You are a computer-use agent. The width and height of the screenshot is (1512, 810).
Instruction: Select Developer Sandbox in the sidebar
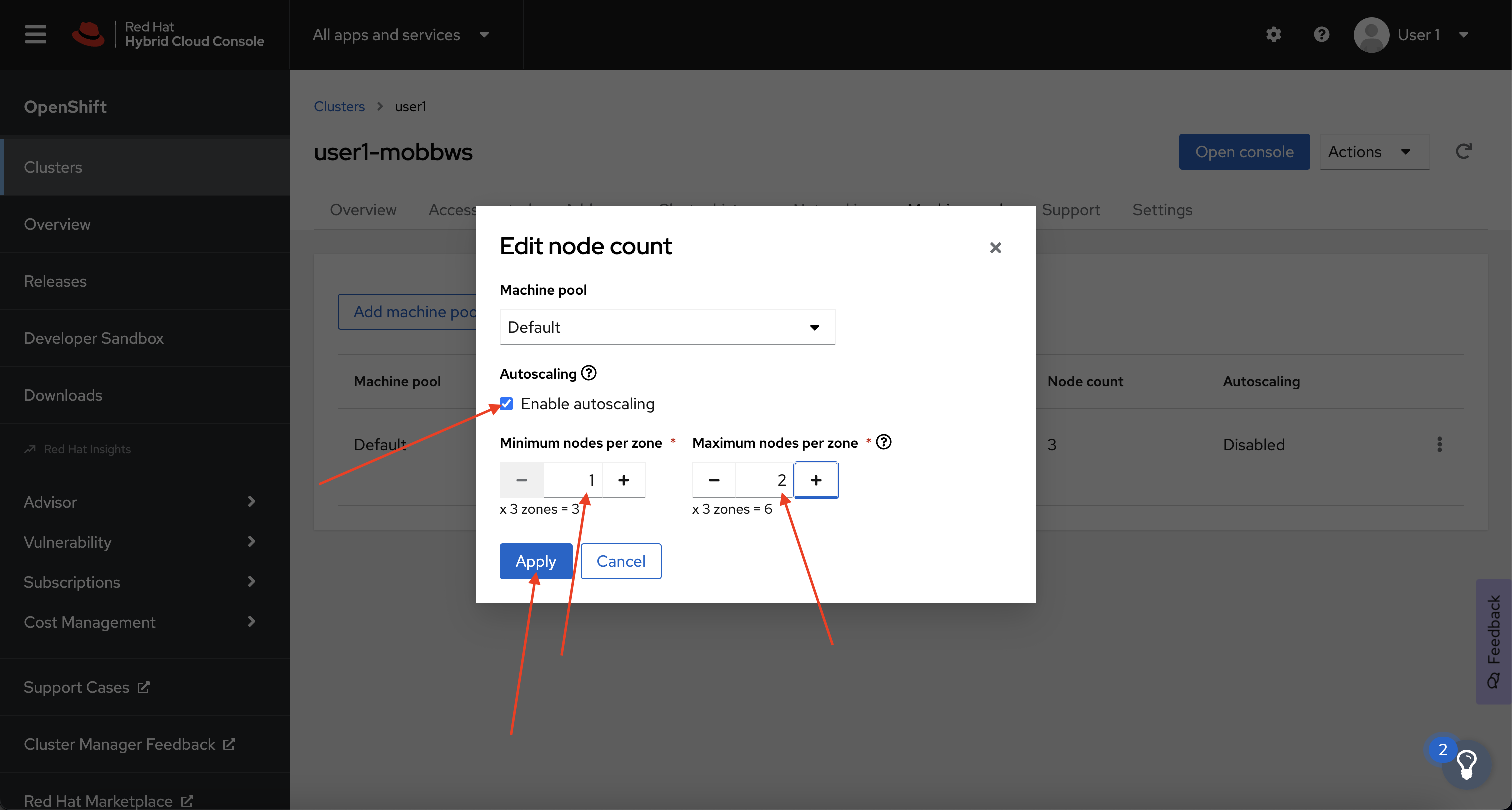[145, 338]
